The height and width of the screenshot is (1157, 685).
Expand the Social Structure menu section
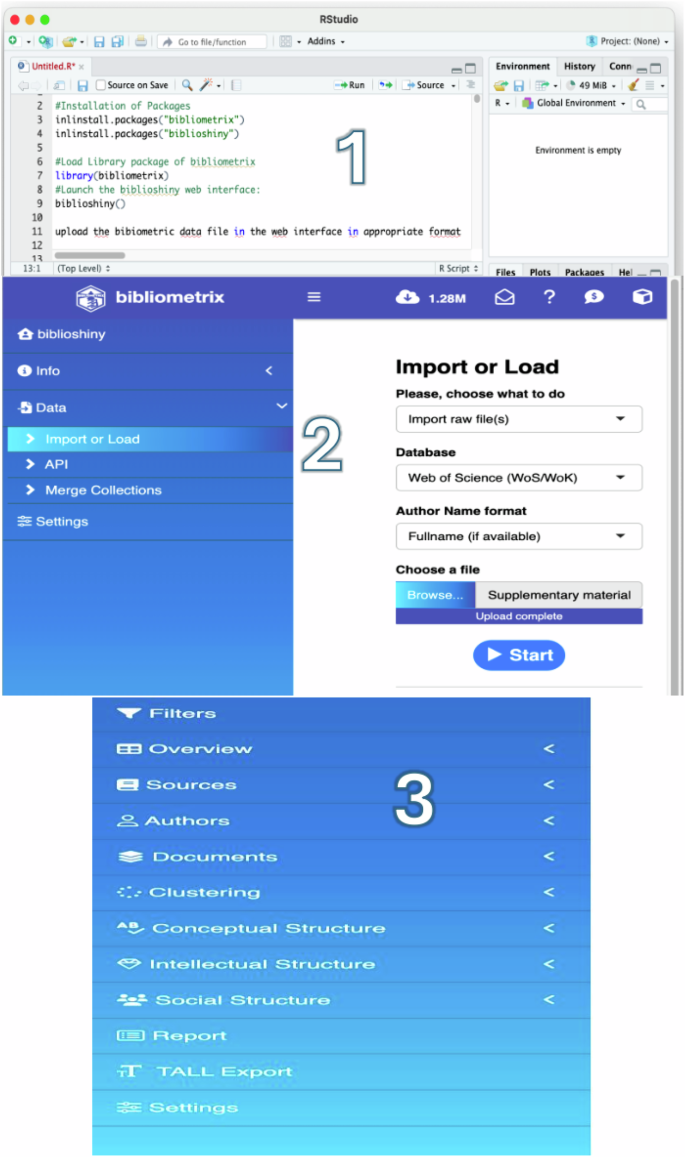pos(341,1000)
